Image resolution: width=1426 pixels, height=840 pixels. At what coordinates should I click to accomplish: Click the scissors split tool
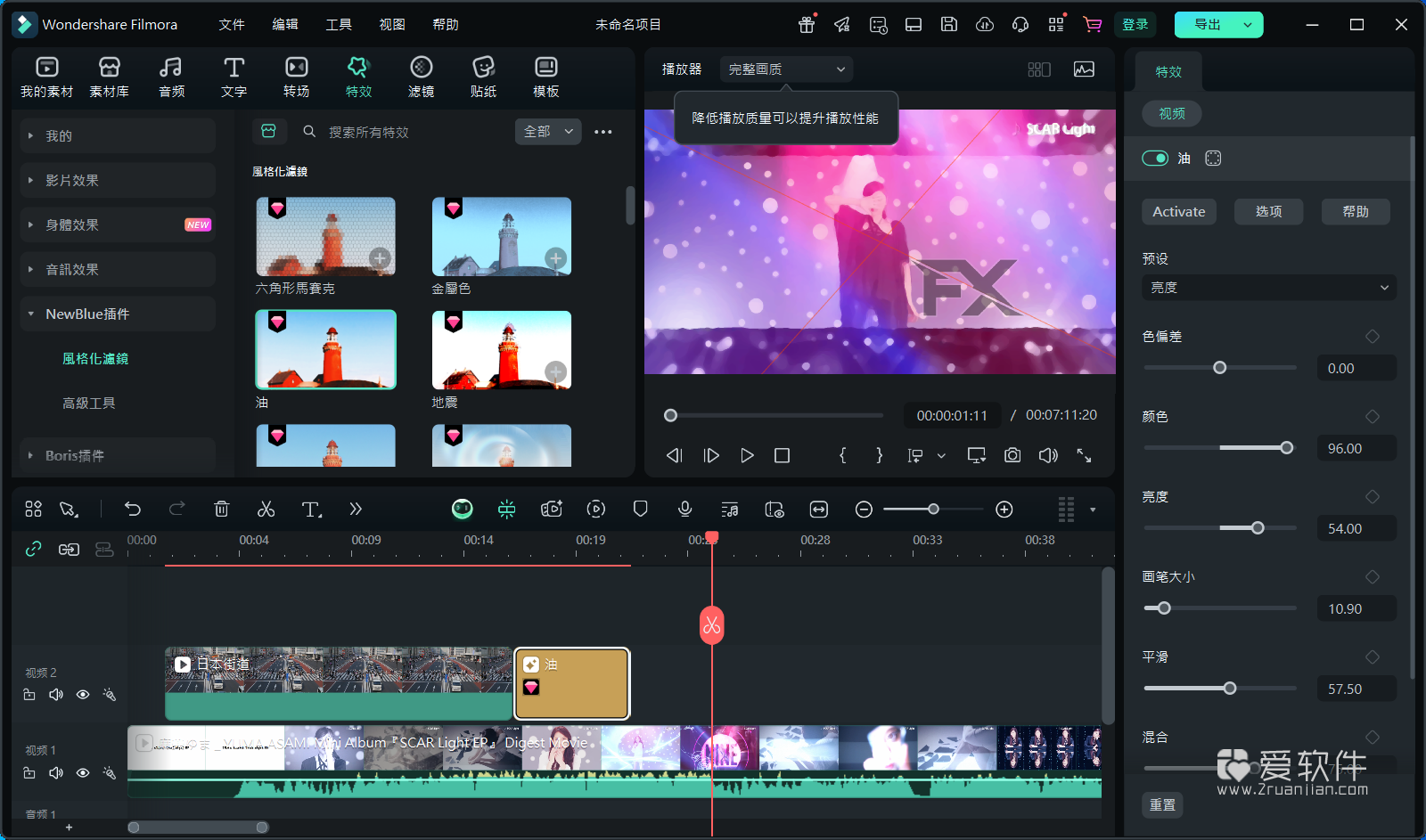coord(266,509)
